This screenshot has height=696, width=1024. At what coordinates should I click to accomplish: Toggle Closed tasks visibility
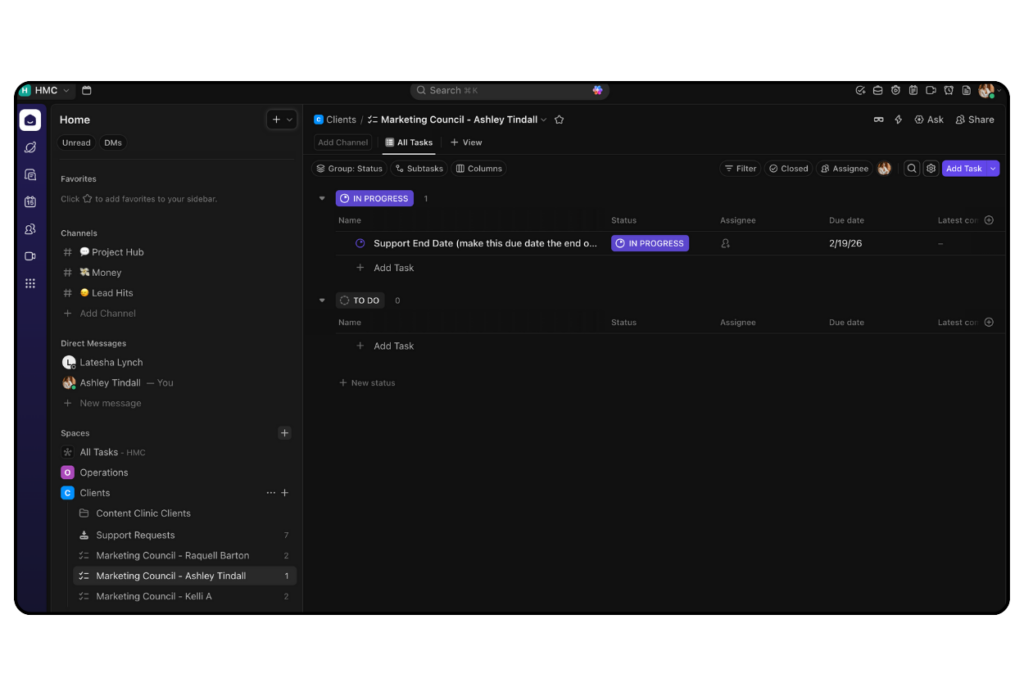coord(788,168)
